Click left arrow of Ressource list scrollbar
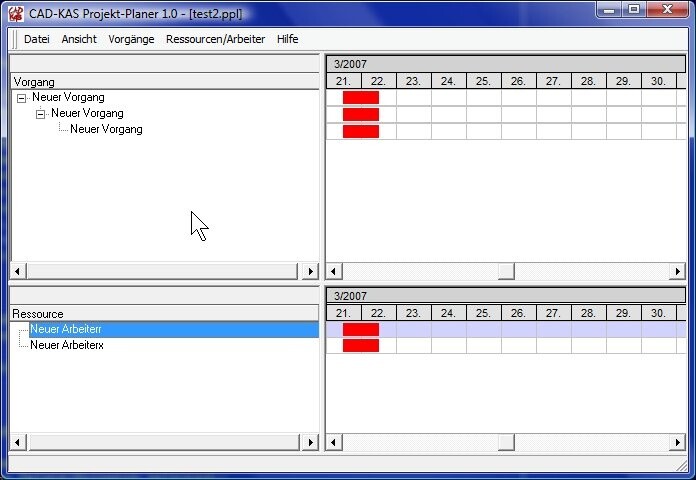The width and height of the screenshot is (696, 480). click(x=18, y=442)
